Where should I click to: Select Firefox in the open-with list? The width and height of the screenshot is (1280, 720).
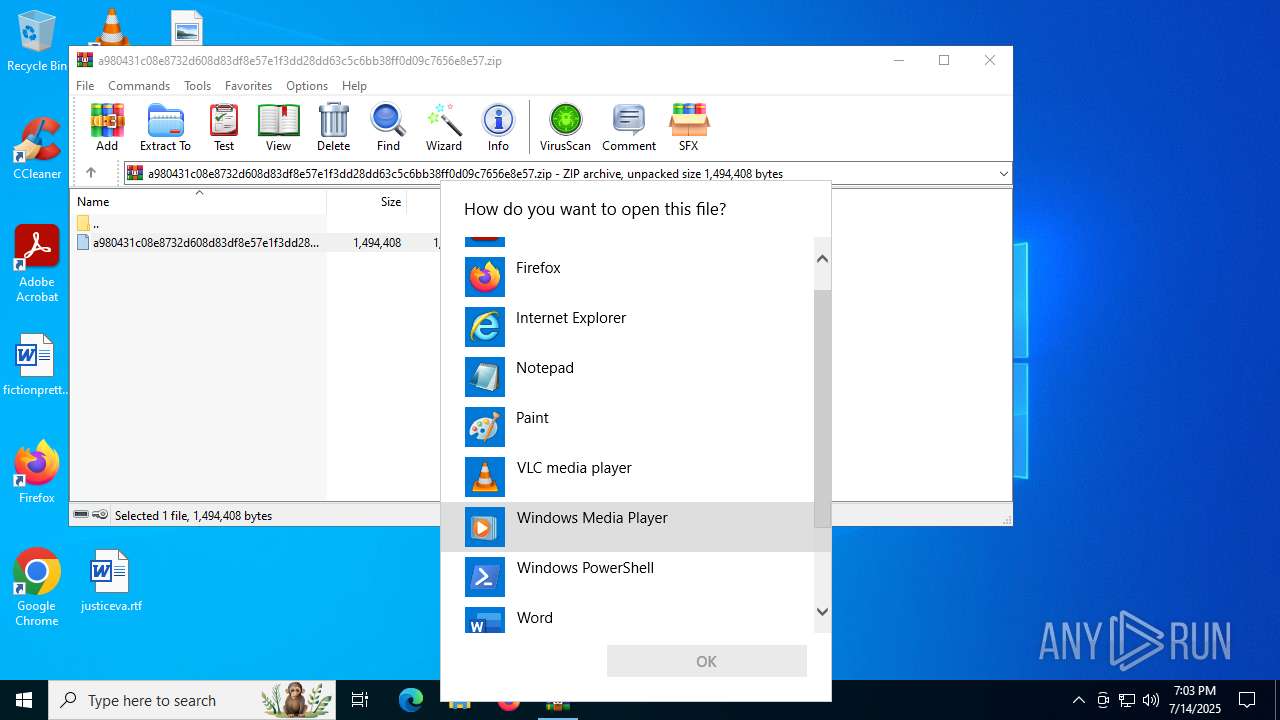[627, 277]
